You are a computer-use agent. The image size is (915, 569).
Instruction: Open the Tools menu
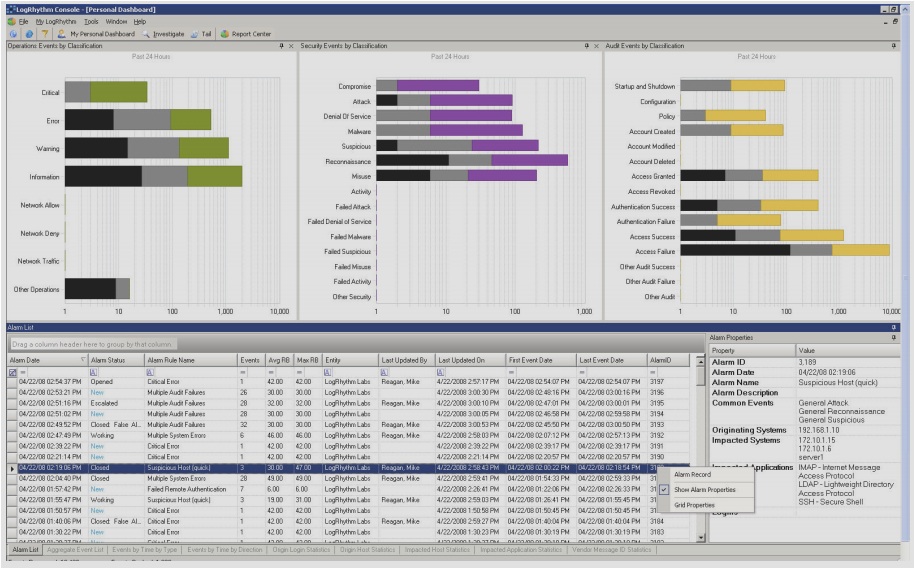coord(91,22)
